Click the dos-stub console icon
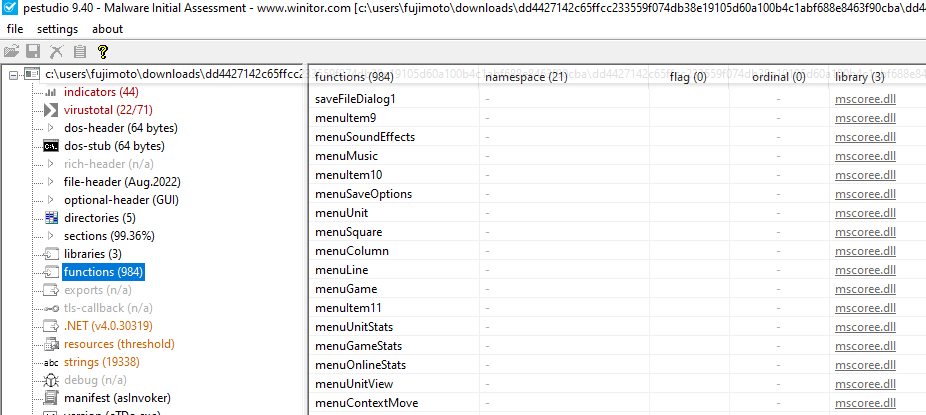This screenshot has height=415, width=926. pyautogui.click(x=51, y=146)
